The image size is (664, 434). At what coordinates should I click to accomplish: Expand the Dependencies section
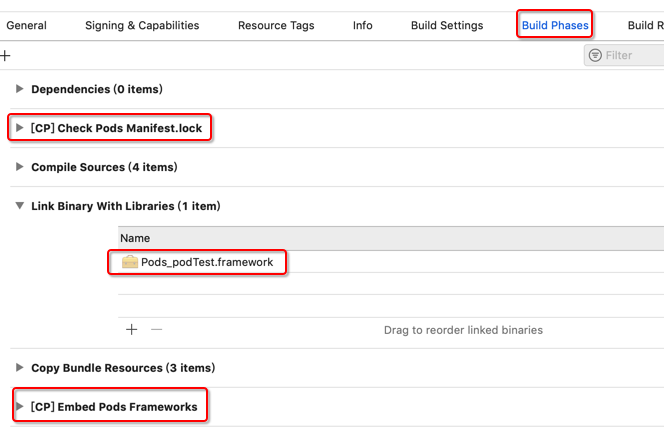pos(20,89)
